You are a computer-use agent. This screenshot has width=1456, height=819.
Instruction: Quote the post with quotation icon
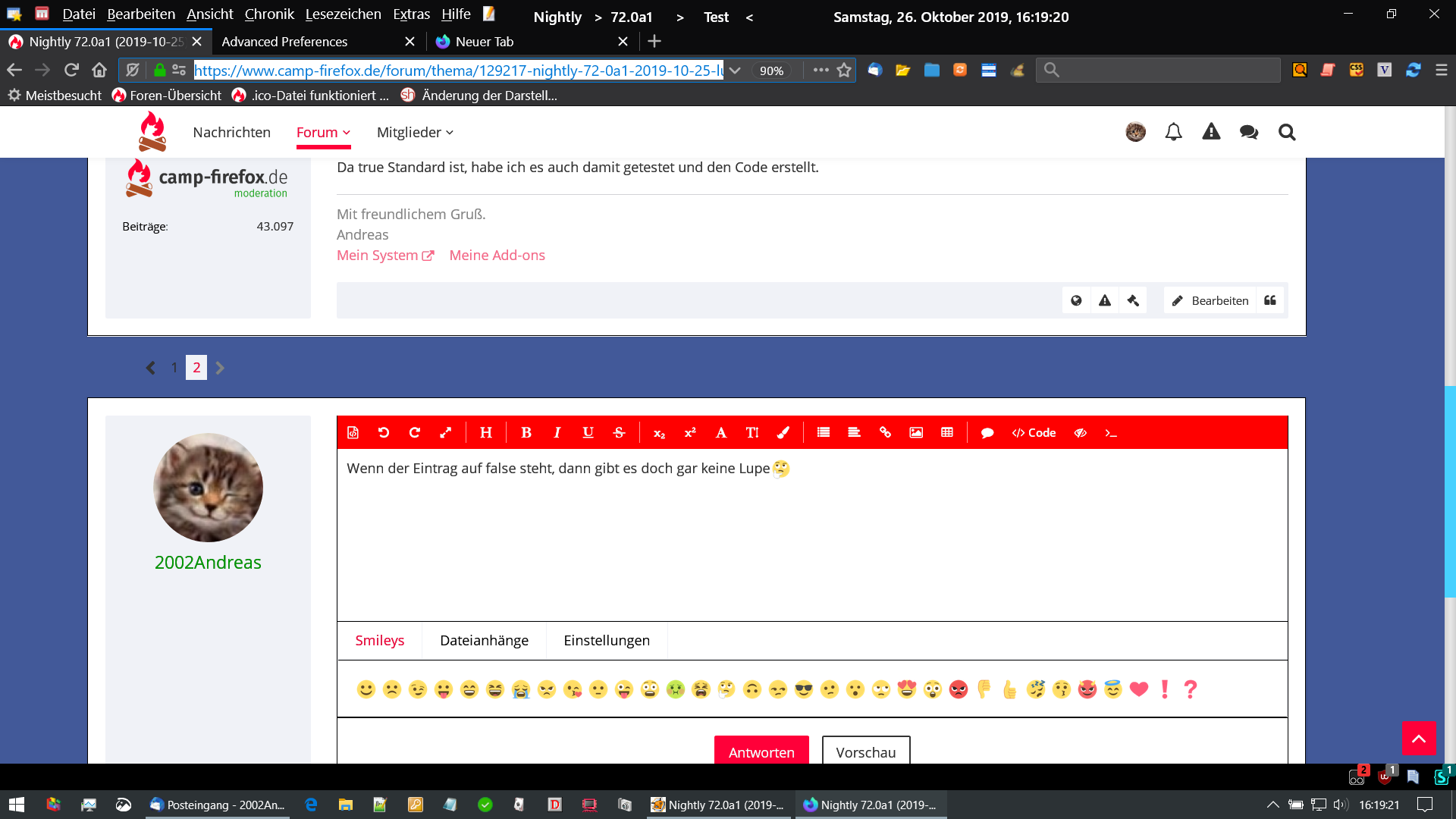click(x=1270, y=300)
